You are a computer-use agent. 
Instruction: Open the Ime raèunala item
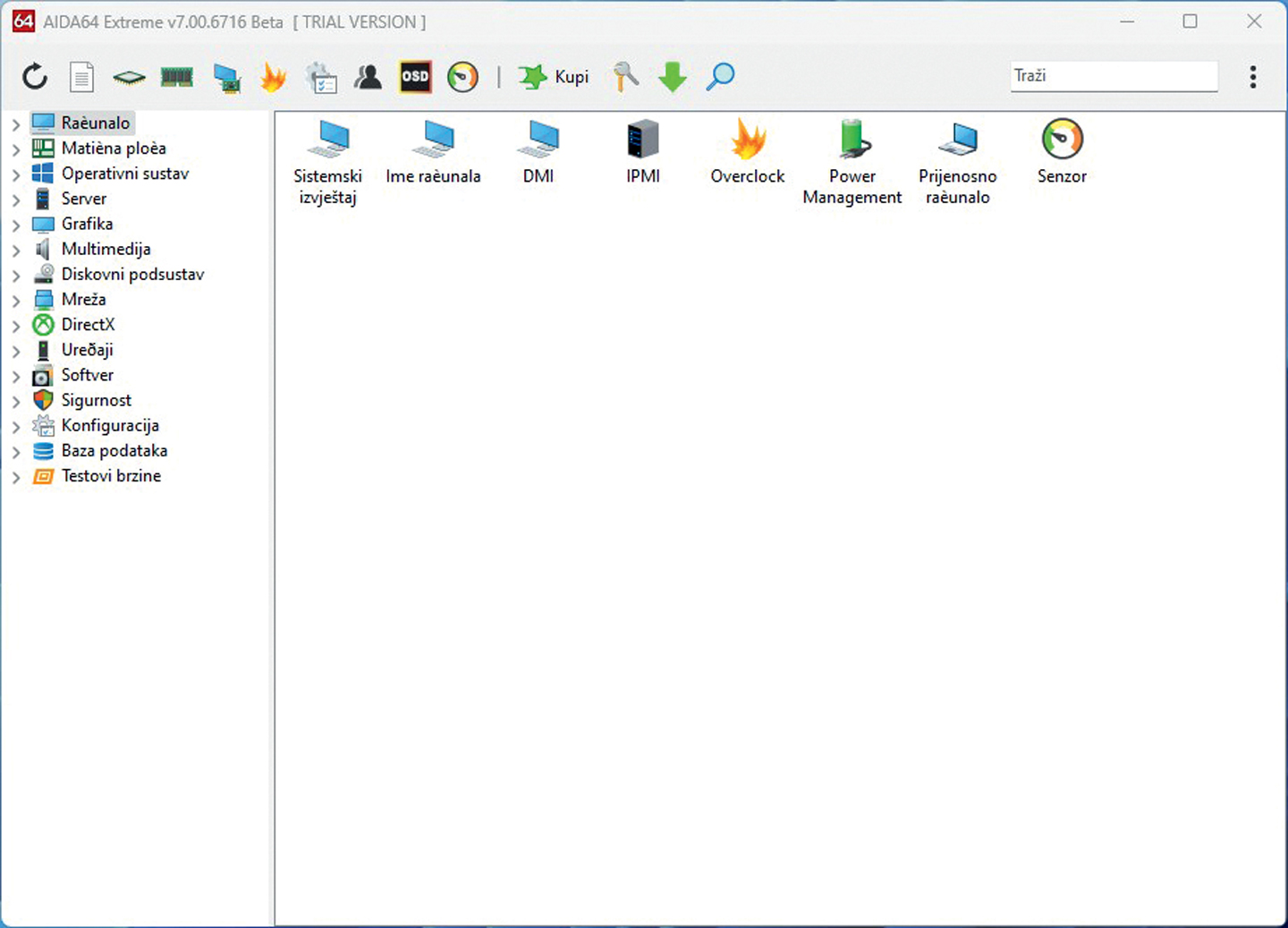[x=433, y=152]
